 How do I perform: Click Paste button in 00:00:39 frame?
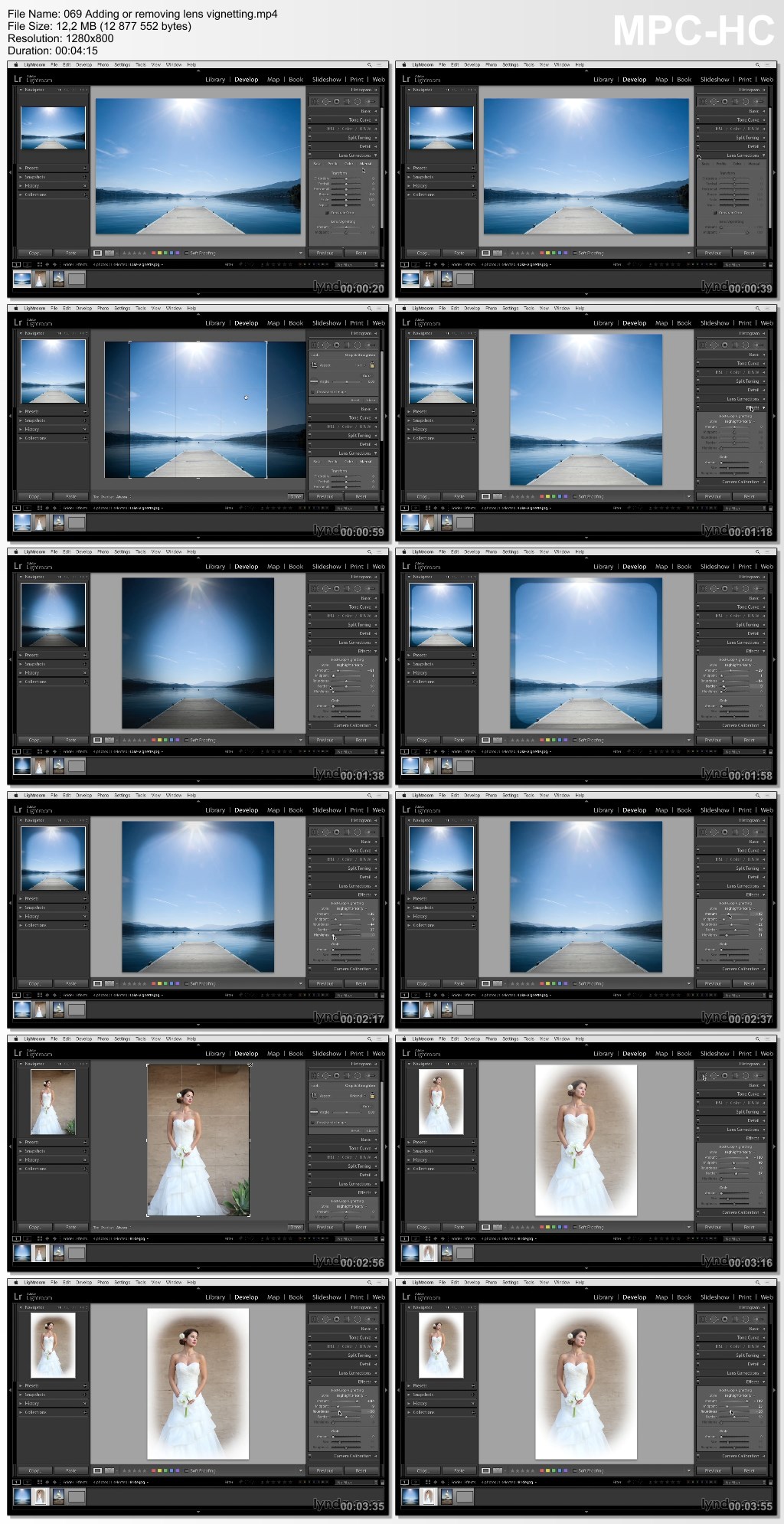tap(459, 253)
